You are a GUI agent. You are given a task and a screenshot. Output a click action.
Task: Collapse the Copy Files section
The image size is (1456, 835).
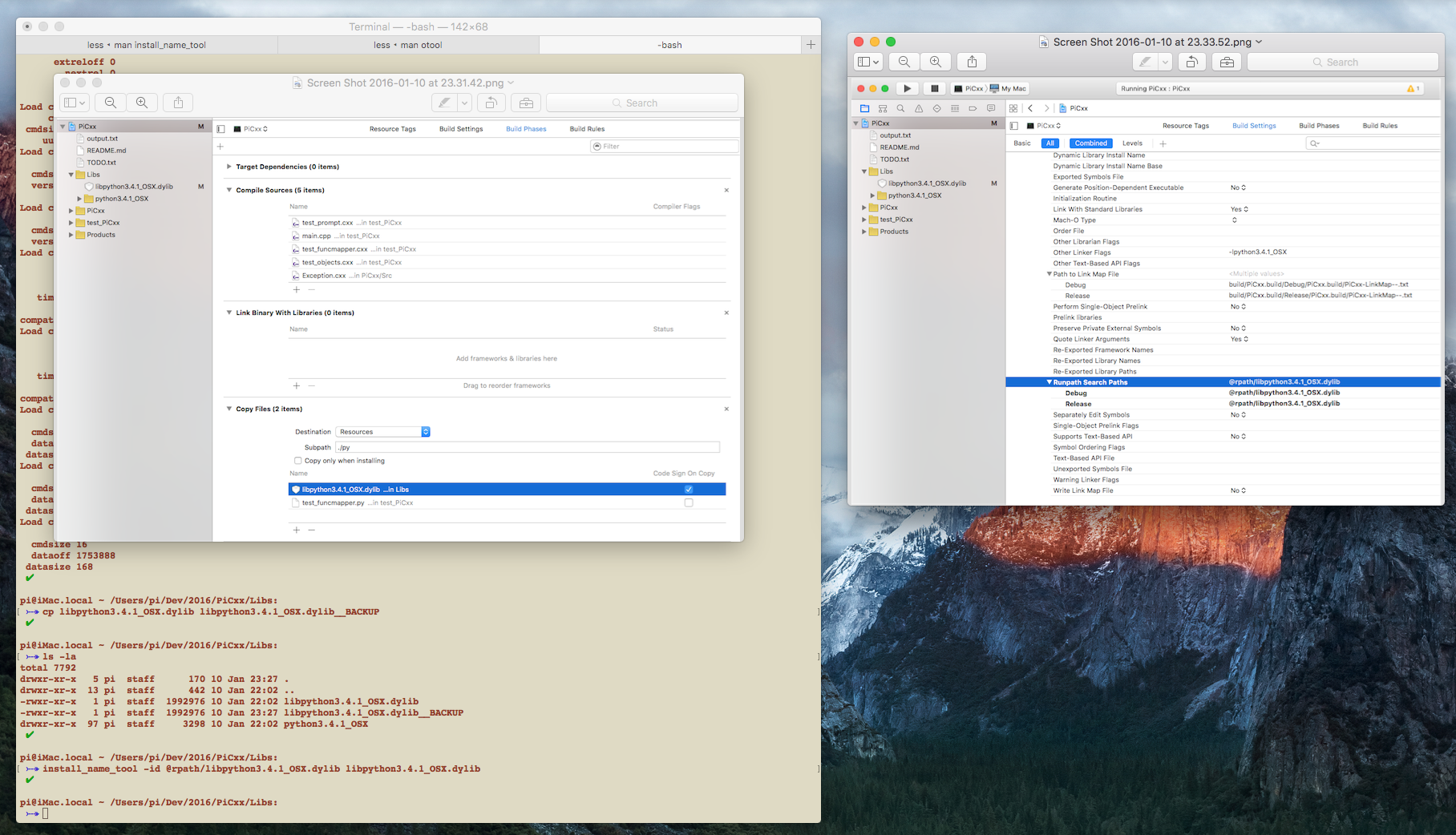point(229,409)
